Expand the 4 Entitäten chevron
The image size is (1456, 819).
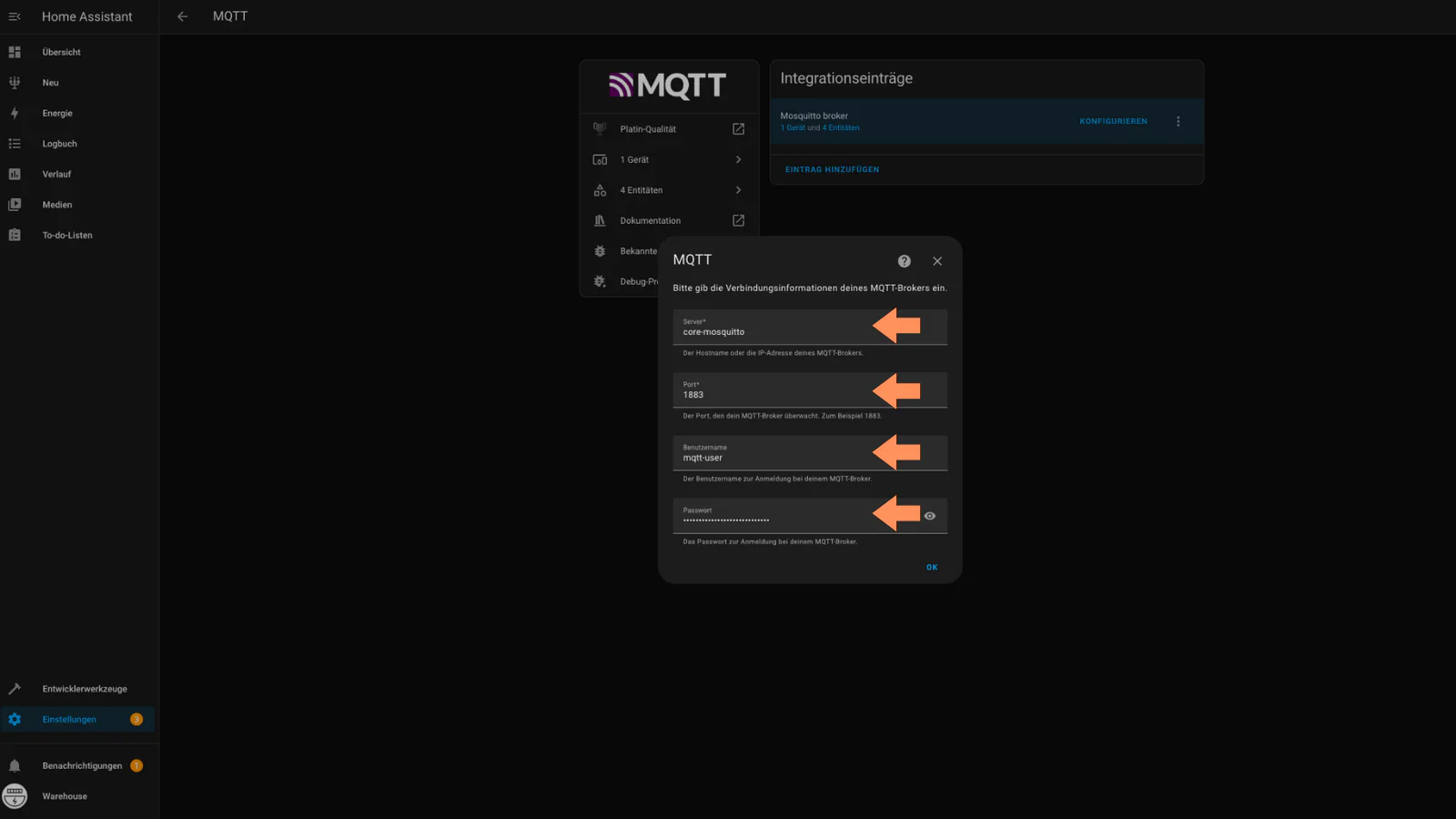coord(738,190)
